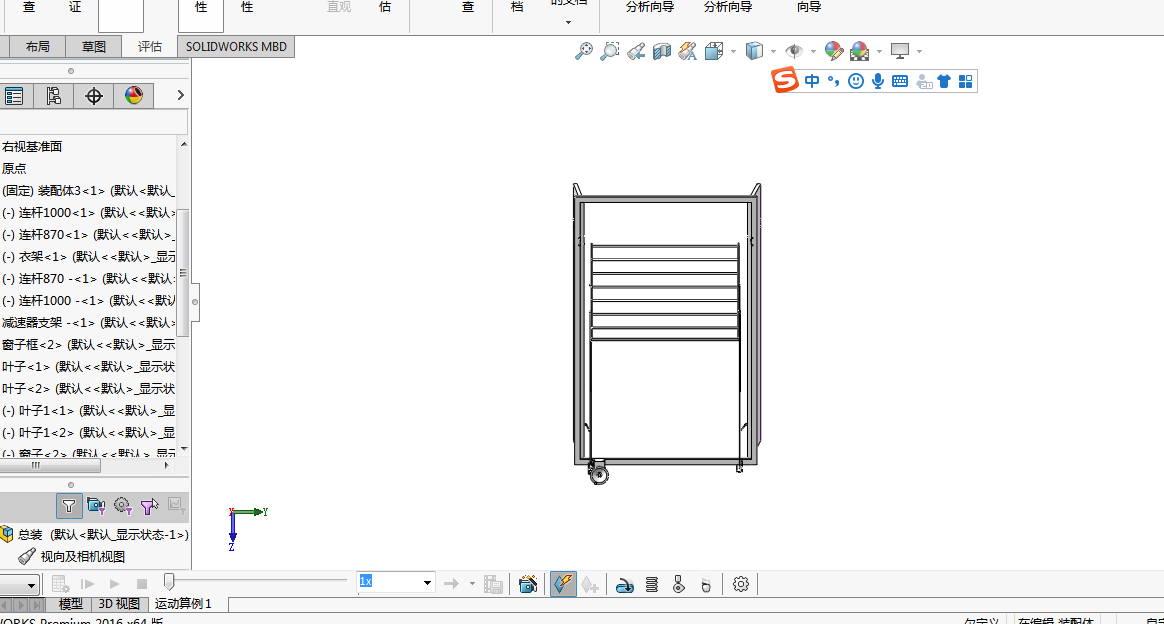Click the motion study Play button
The image size is (1164, 624).
coord(114,584)
